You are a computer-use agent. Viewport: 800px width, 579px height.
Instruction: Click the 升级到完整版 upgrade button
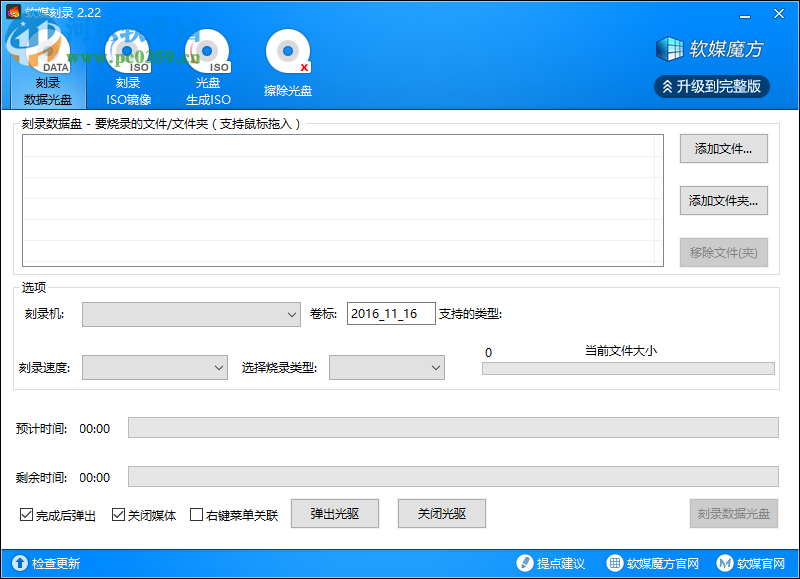pos(713,86)
